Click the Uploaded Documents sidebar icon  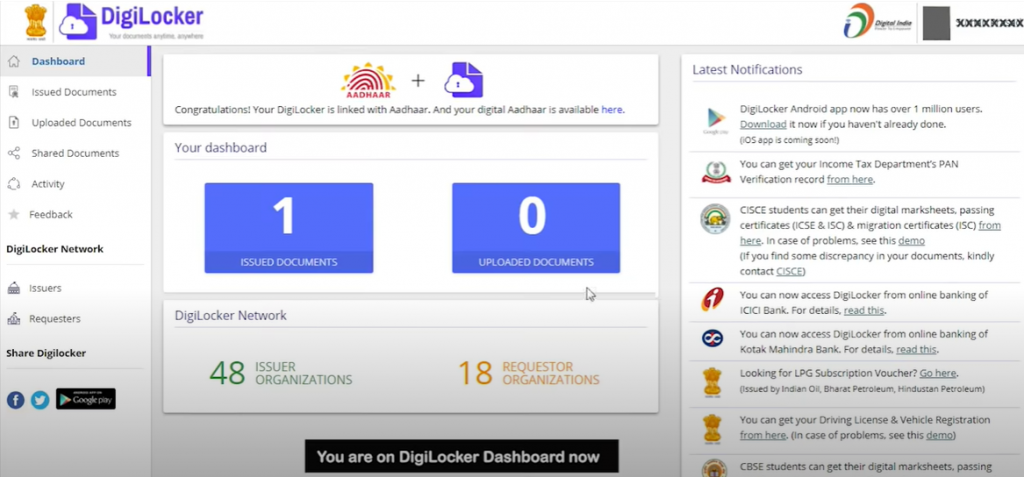(14, 123)
